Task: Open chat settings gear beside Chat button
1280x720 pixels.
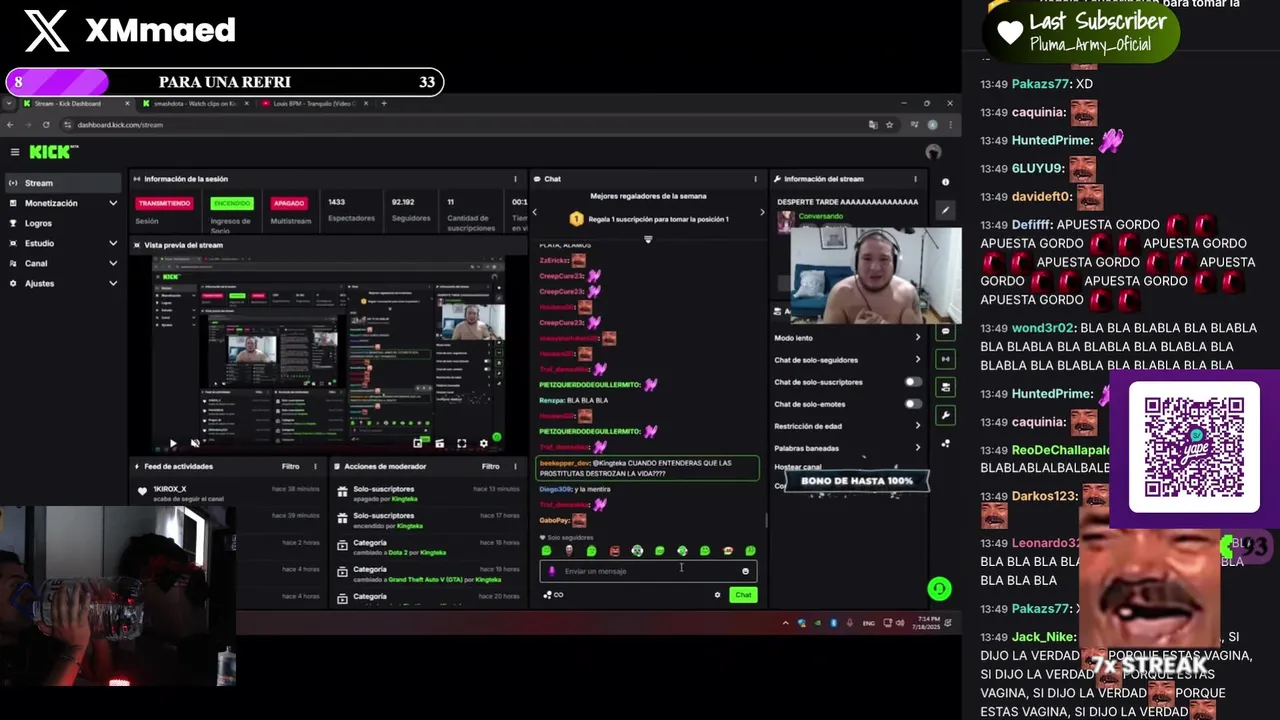Action: [x=717, y=595]
